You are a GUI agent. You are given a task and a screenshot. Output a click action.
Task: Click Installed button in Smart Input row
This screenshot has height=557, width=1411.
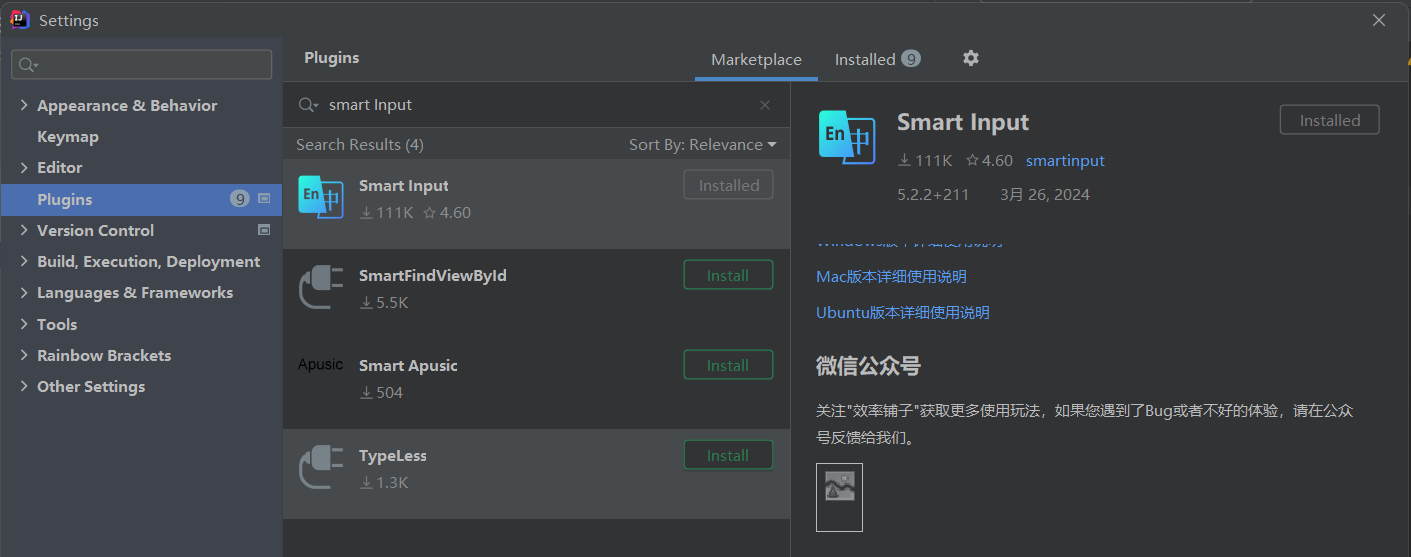[x=728, y=185]
